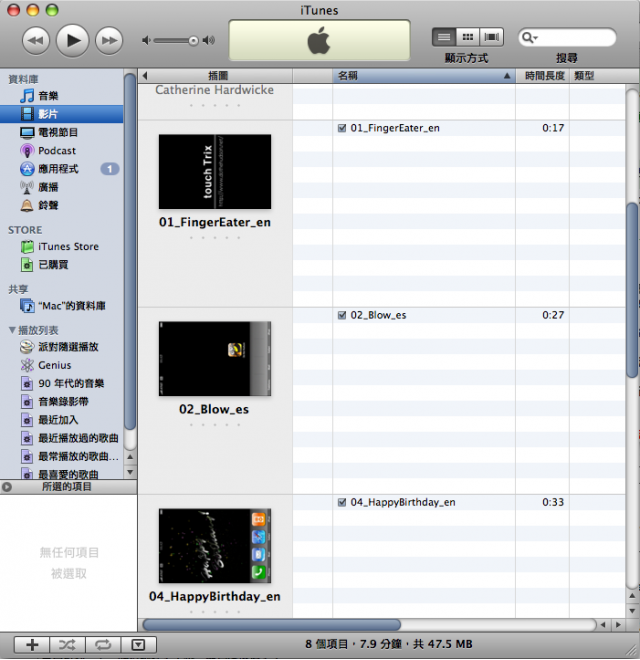
Task: Switch to Cover Flow view mode
Action: (492, 37)
